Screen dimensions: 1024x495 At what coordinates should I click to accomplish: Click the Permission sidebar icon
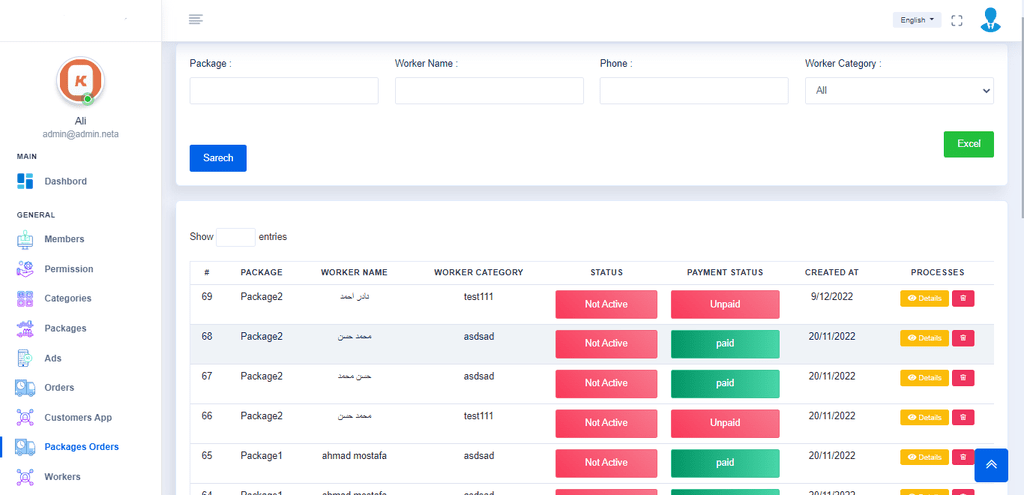25,268
